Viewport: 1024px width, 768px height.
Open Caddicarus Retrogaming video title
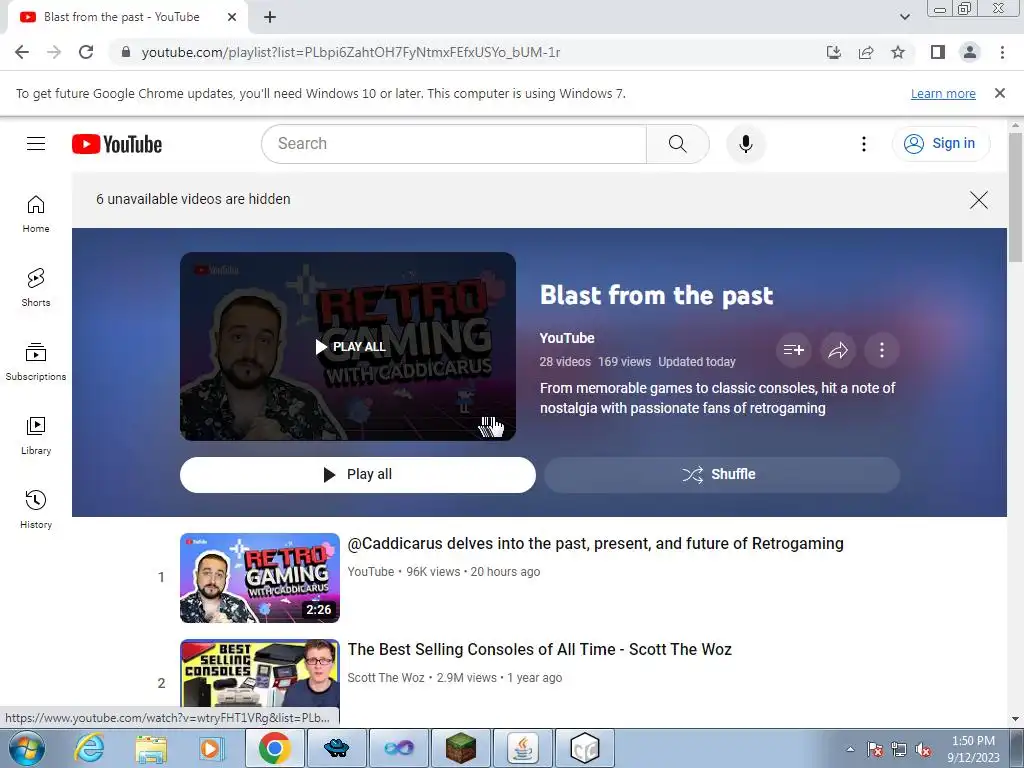596,544
